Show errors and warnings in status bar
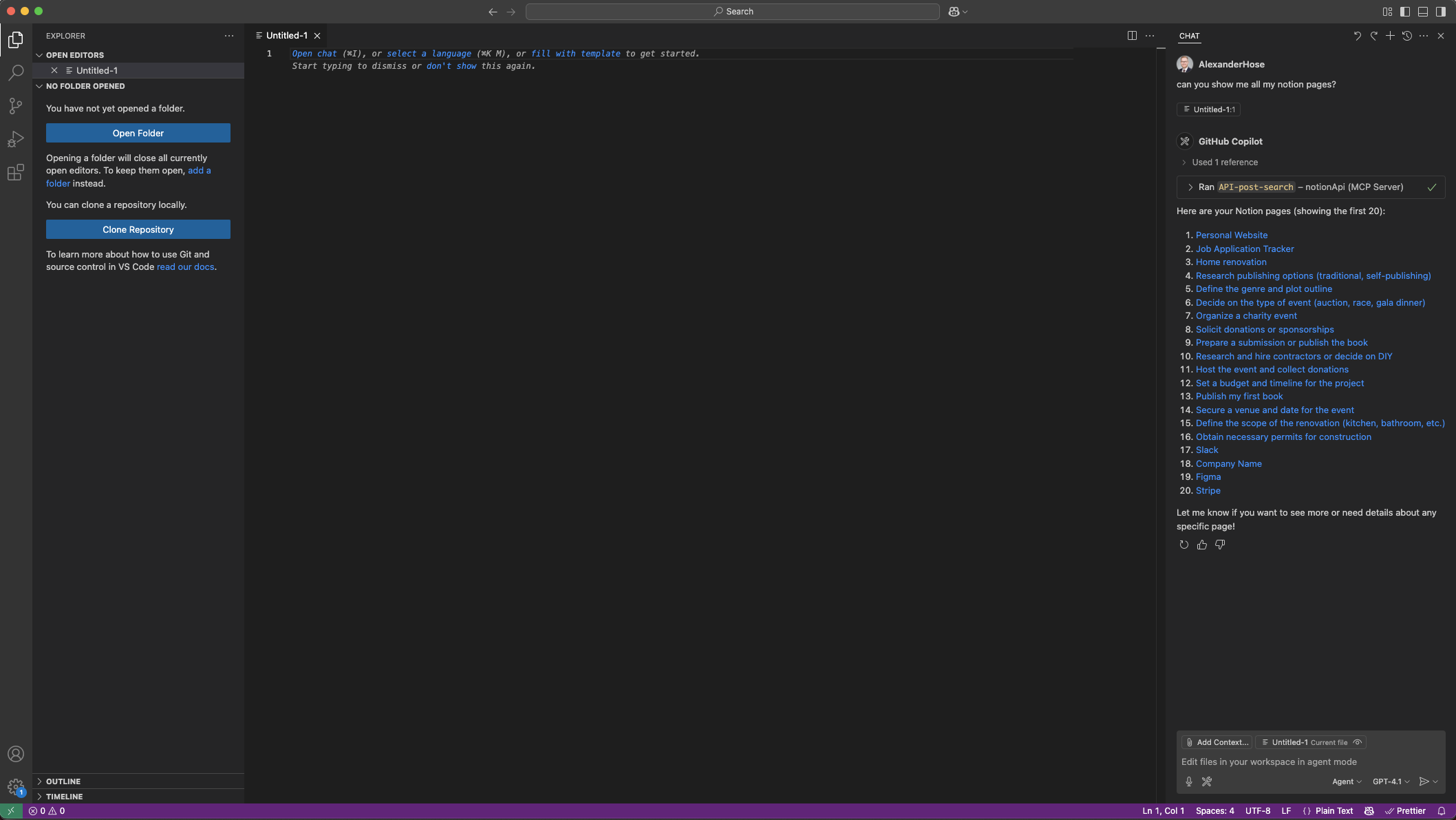This screenshot has width=1456, height=820. click(47, 811)
